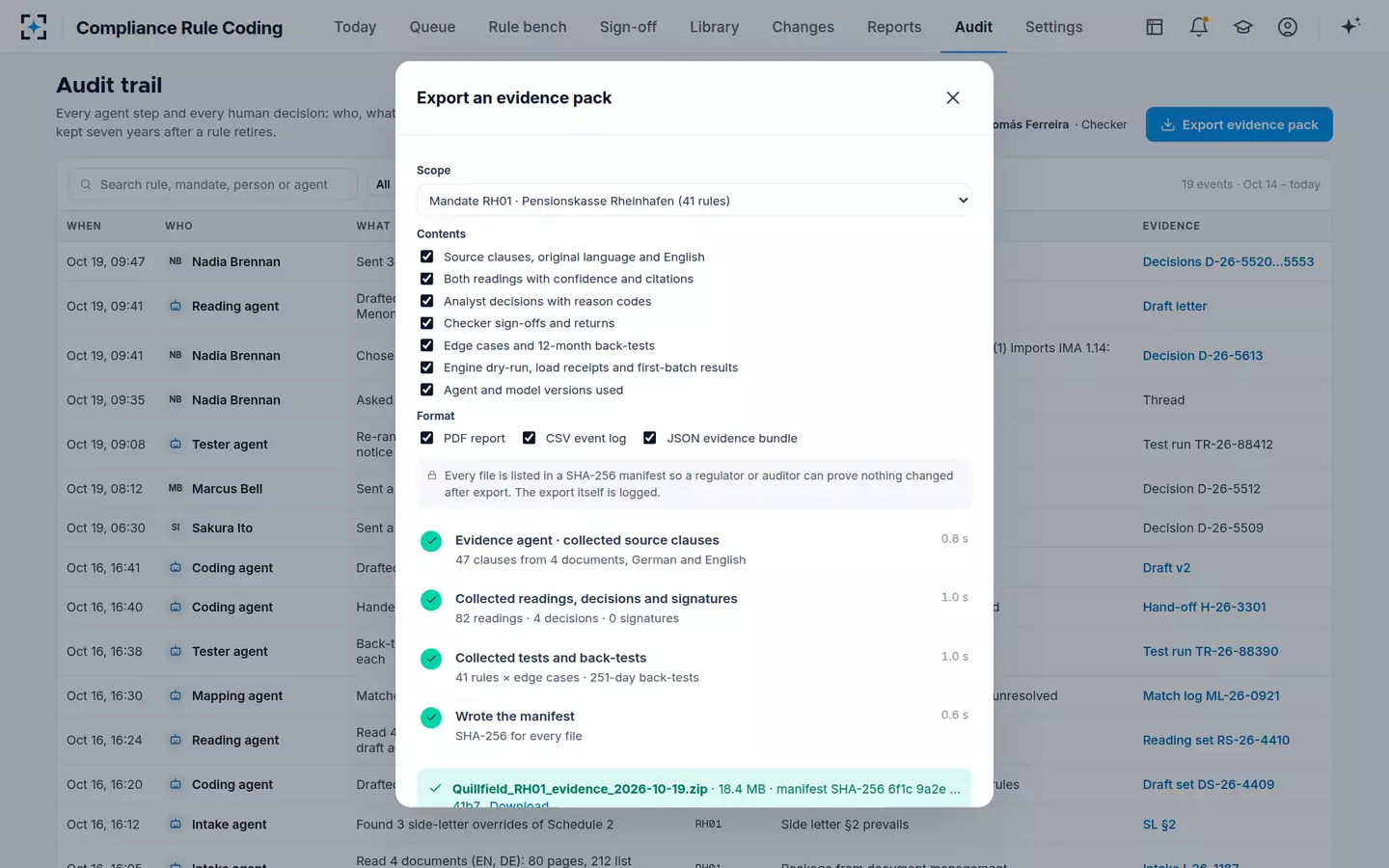The image size is (1389, 868).
Task: Switch to the Queue tab
Action: coord(432,27)
